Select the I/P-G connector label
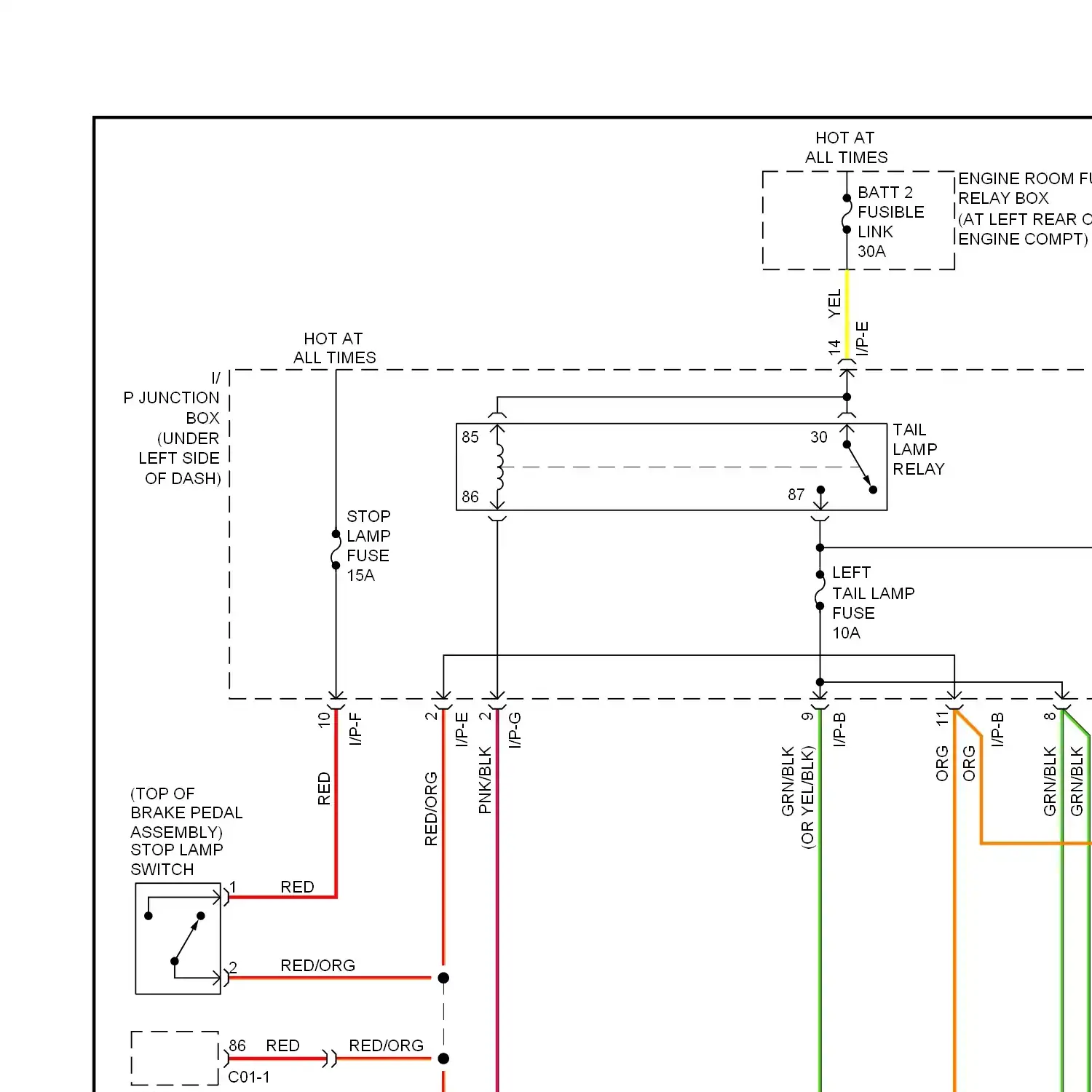Screen dimensions: 1092x1092 tap(515, 730)
